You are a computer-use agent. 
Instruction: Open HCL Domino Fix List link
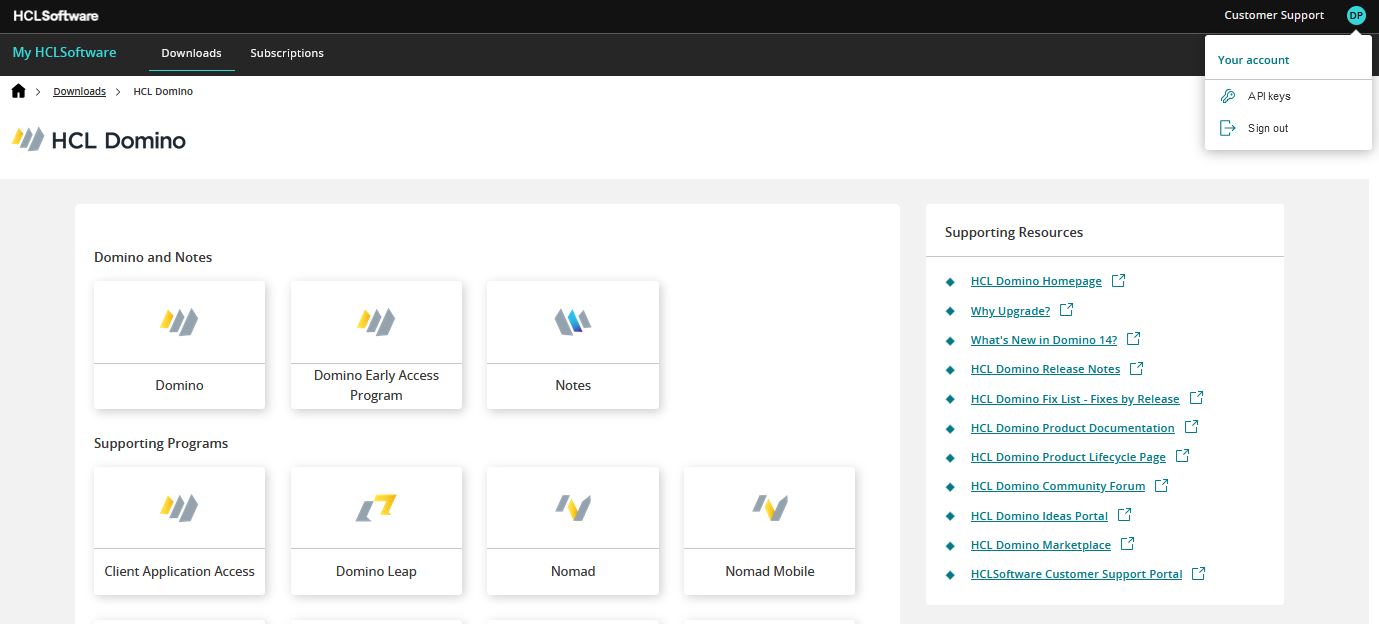[x=1075, y=399]
